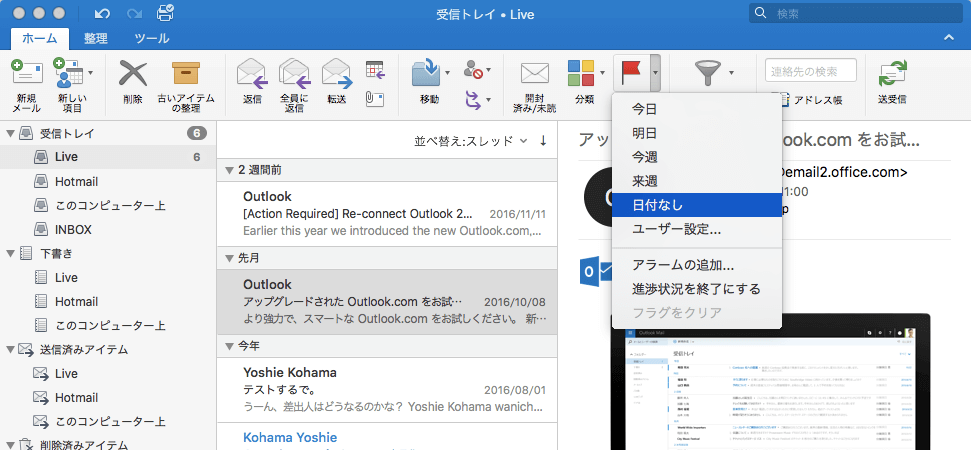
Task: Select INBOX folder in sidebar
Action: pyautogui.click(x=108, y=230)
